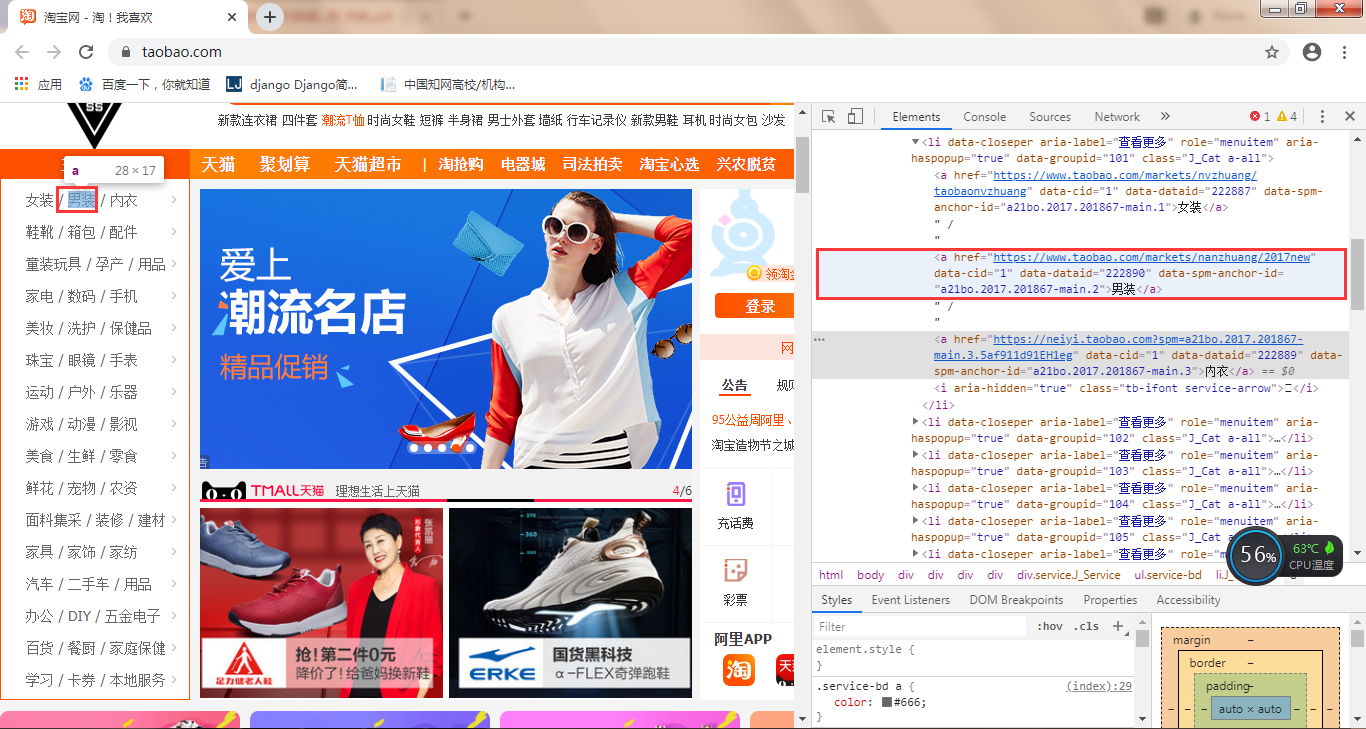
Task: Collapse the li node with data-groupid 101
Action: coord(915,142)
